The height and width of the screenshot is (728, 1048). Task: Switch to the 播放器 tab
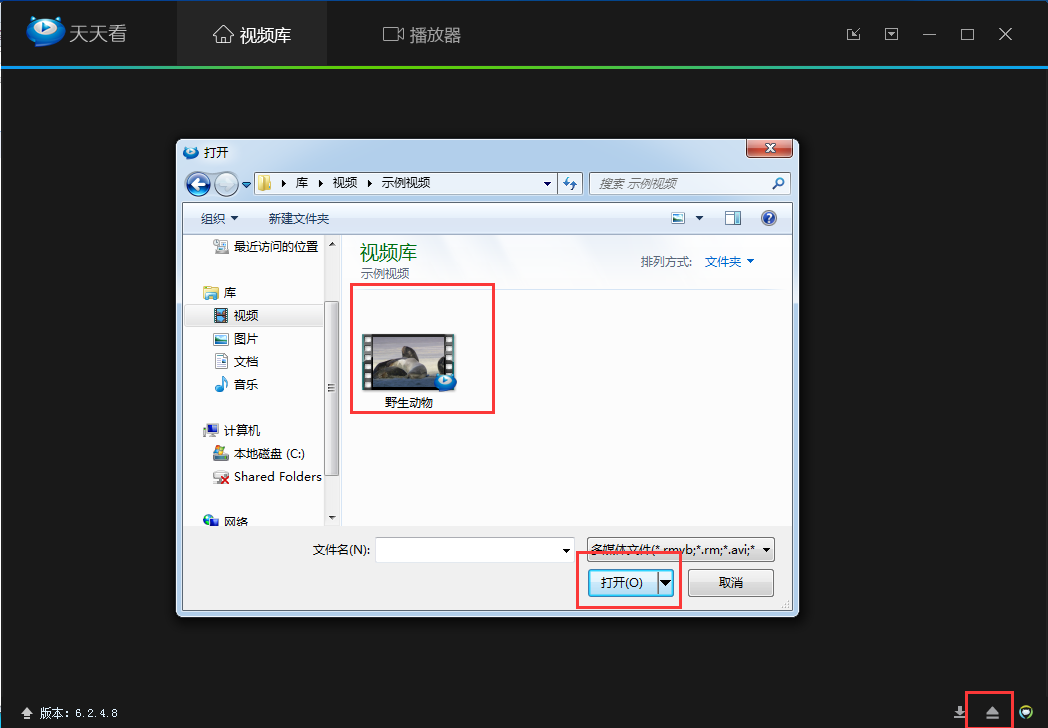(422, 35)
